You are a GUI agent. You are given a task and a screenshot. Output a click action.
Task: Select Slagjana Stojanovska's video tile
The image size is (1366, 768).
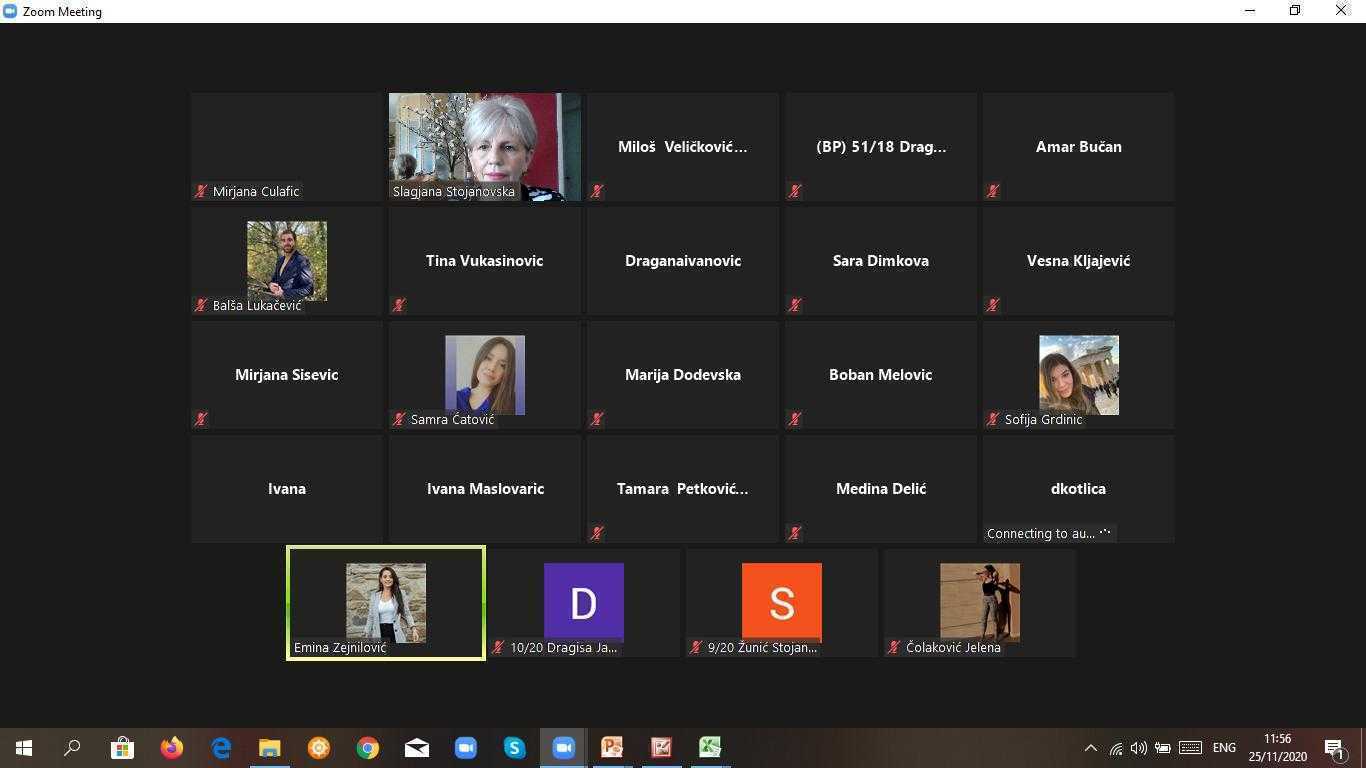(x=485, y=147)
